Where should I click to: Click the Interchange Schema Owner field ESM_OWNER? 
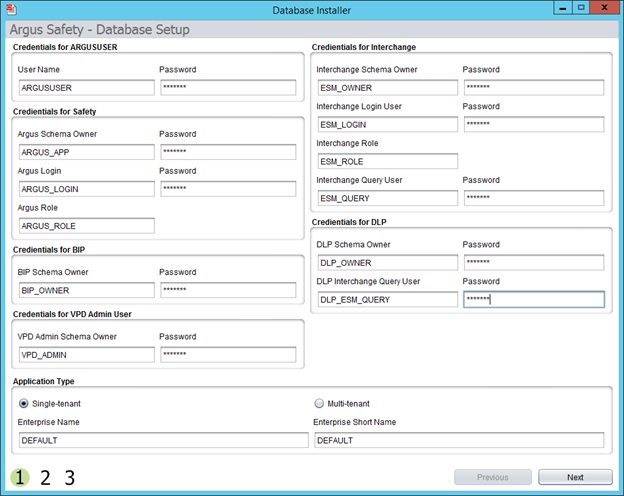coord(388,88)
